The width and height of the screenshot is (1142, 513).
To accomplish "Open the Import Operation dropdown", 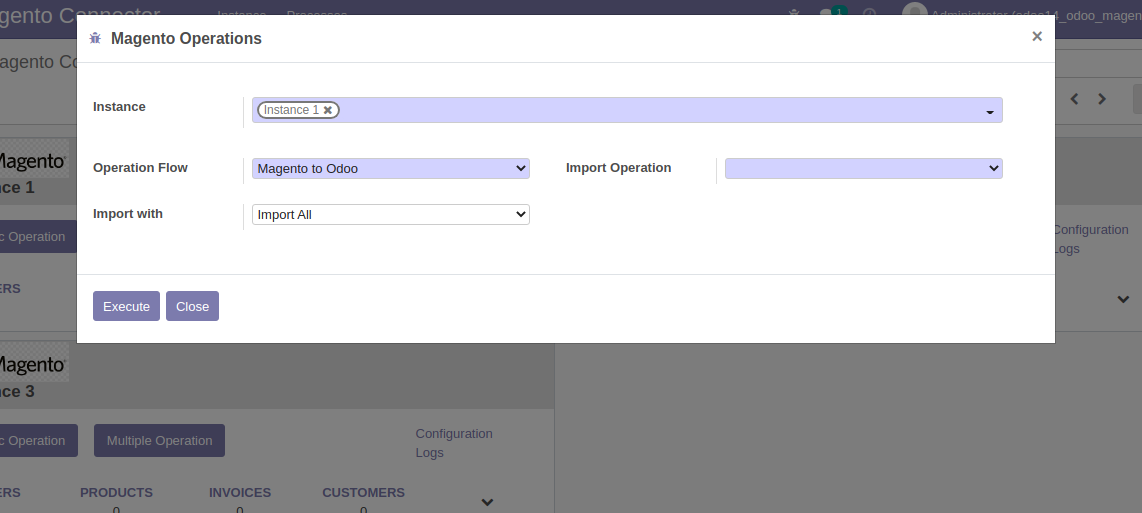I will pos(863,169).
